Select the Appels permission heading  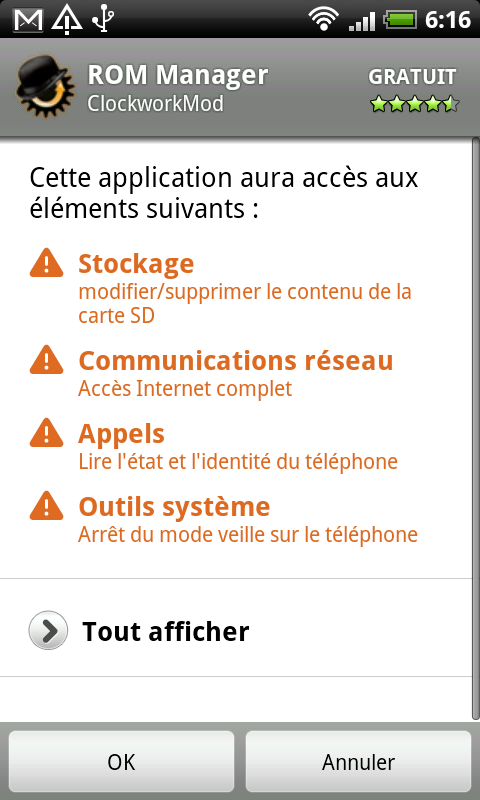(121, 434)
